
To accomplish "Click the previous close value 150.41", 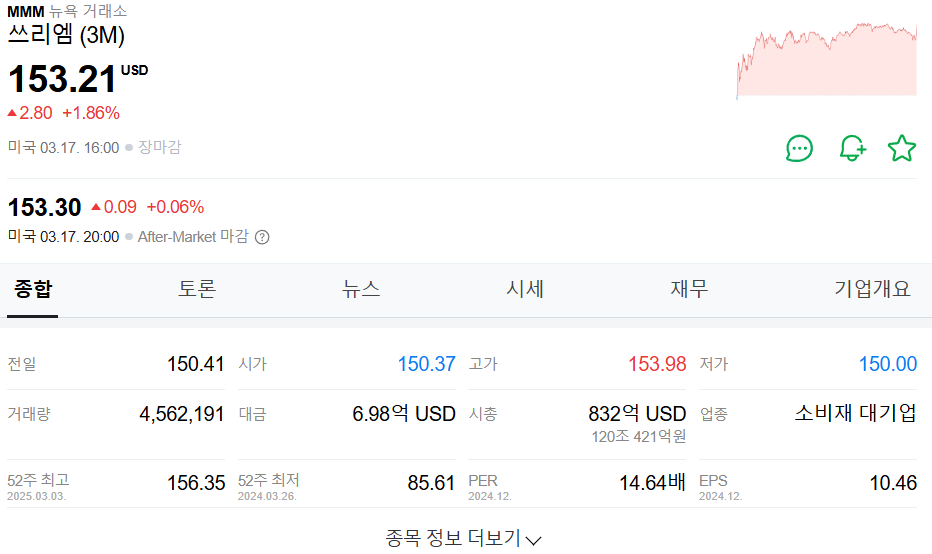I will pyautogui.click(x=196, y=364).
